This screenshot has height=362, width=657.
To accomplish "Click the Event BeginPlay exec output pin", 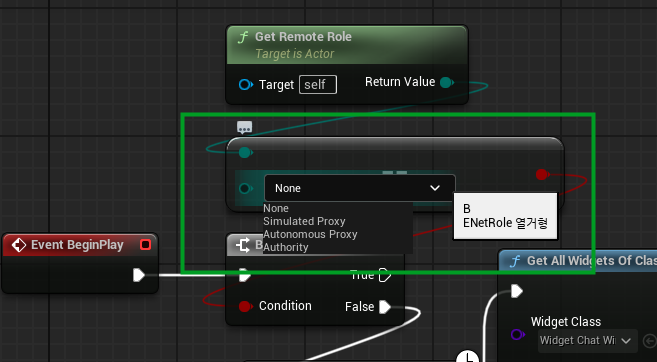I will tap(139, 275).
